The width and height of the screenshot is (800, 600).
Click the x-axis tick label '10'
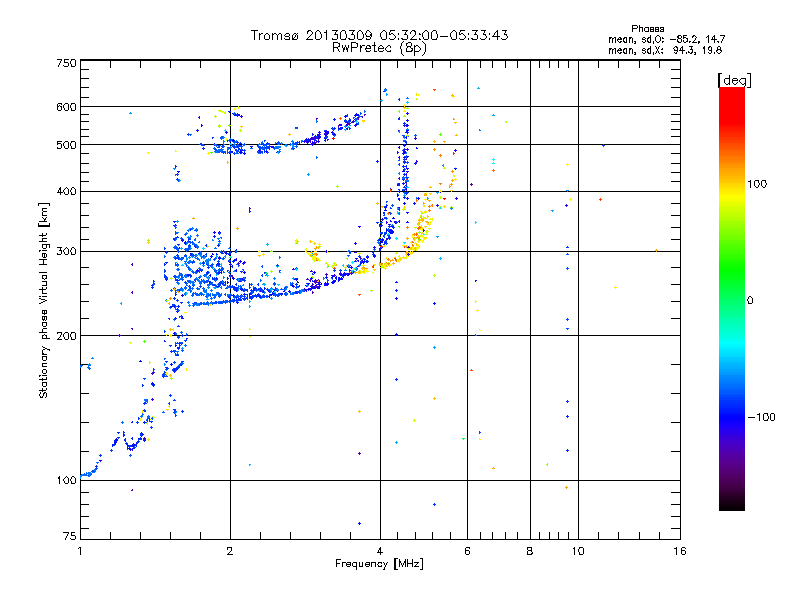click(x=578, y=551)
